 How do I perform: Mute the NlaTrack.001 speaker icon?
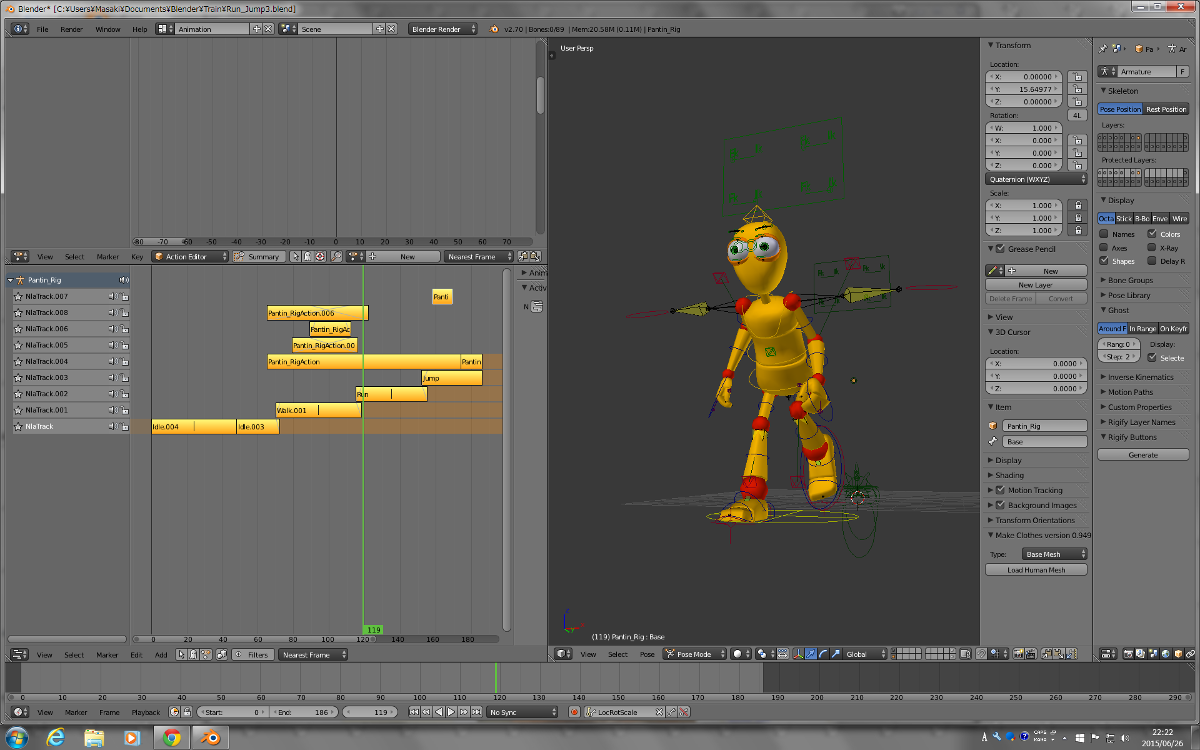pyautogui.click(x=113, y=410)
